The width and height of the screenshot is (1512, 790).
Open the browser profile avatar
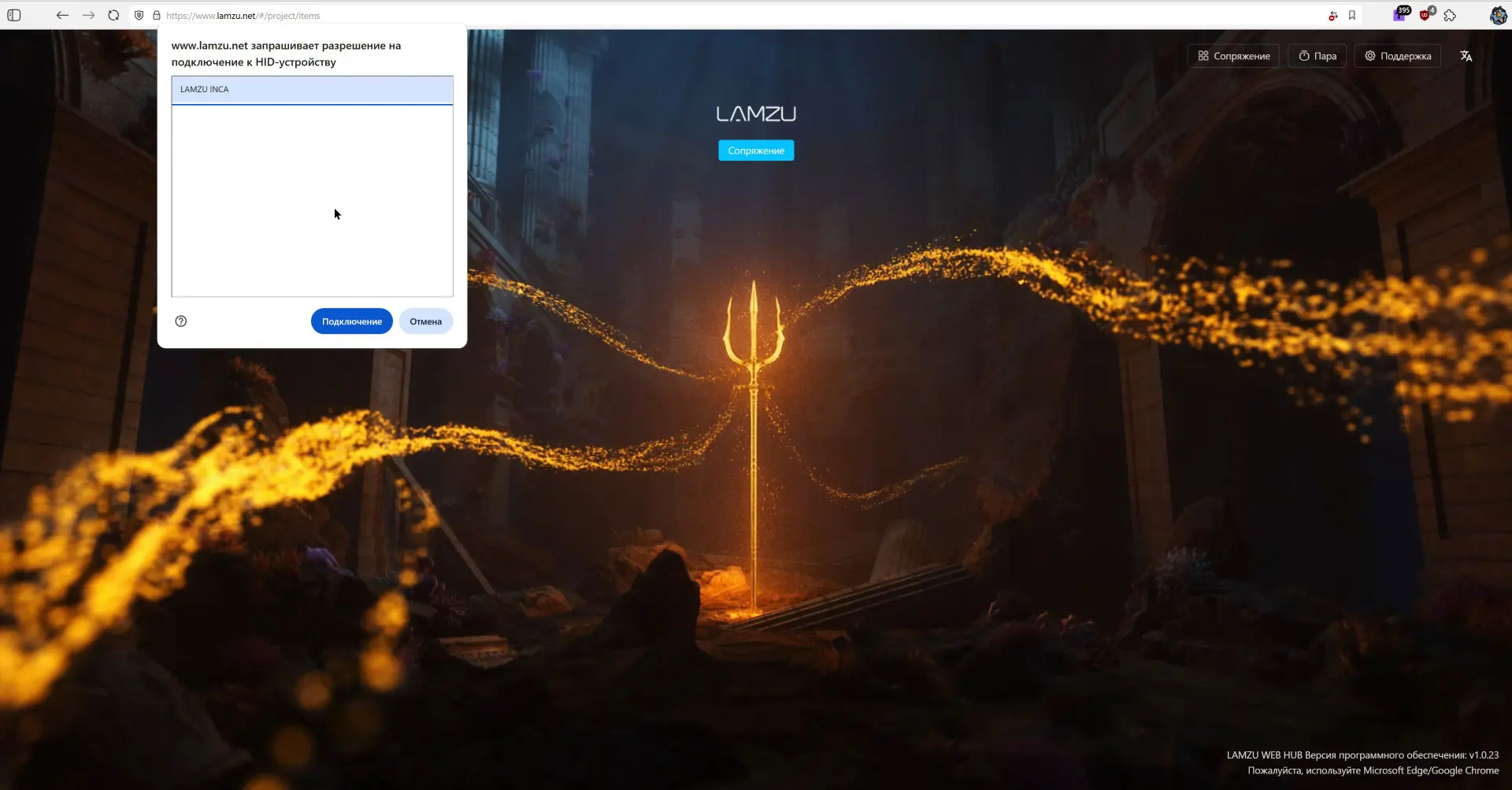(x=1498, y=15)
